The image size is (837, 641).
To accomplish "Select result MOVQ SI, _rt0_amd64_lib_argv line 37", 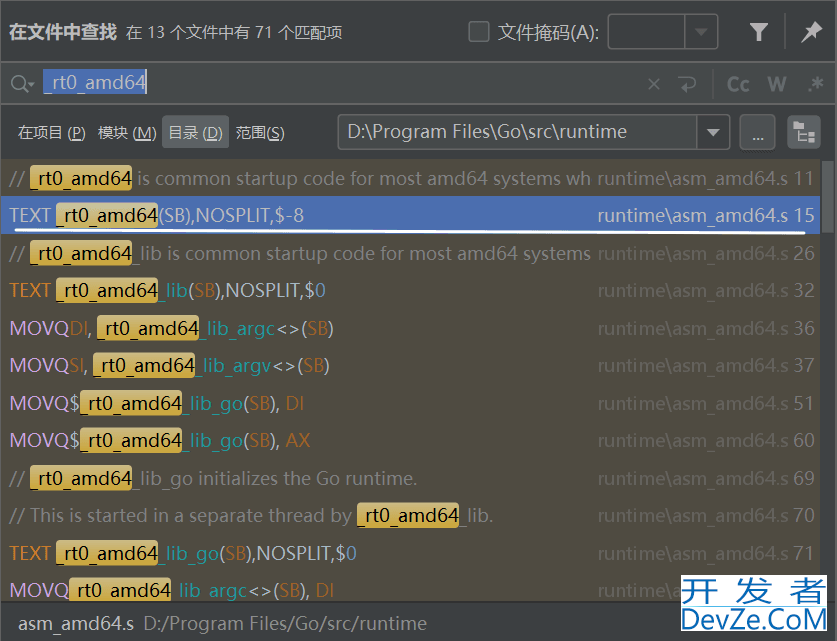I will tap(411, 366).
